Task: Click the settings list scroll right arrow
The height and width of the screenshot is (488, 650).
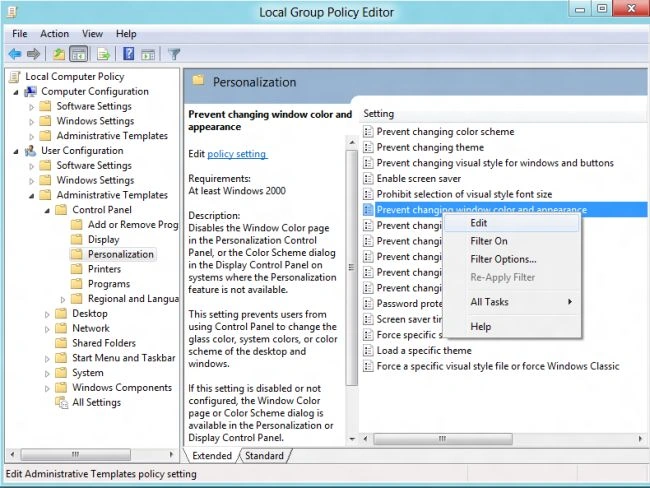Action: click(640, 439)
